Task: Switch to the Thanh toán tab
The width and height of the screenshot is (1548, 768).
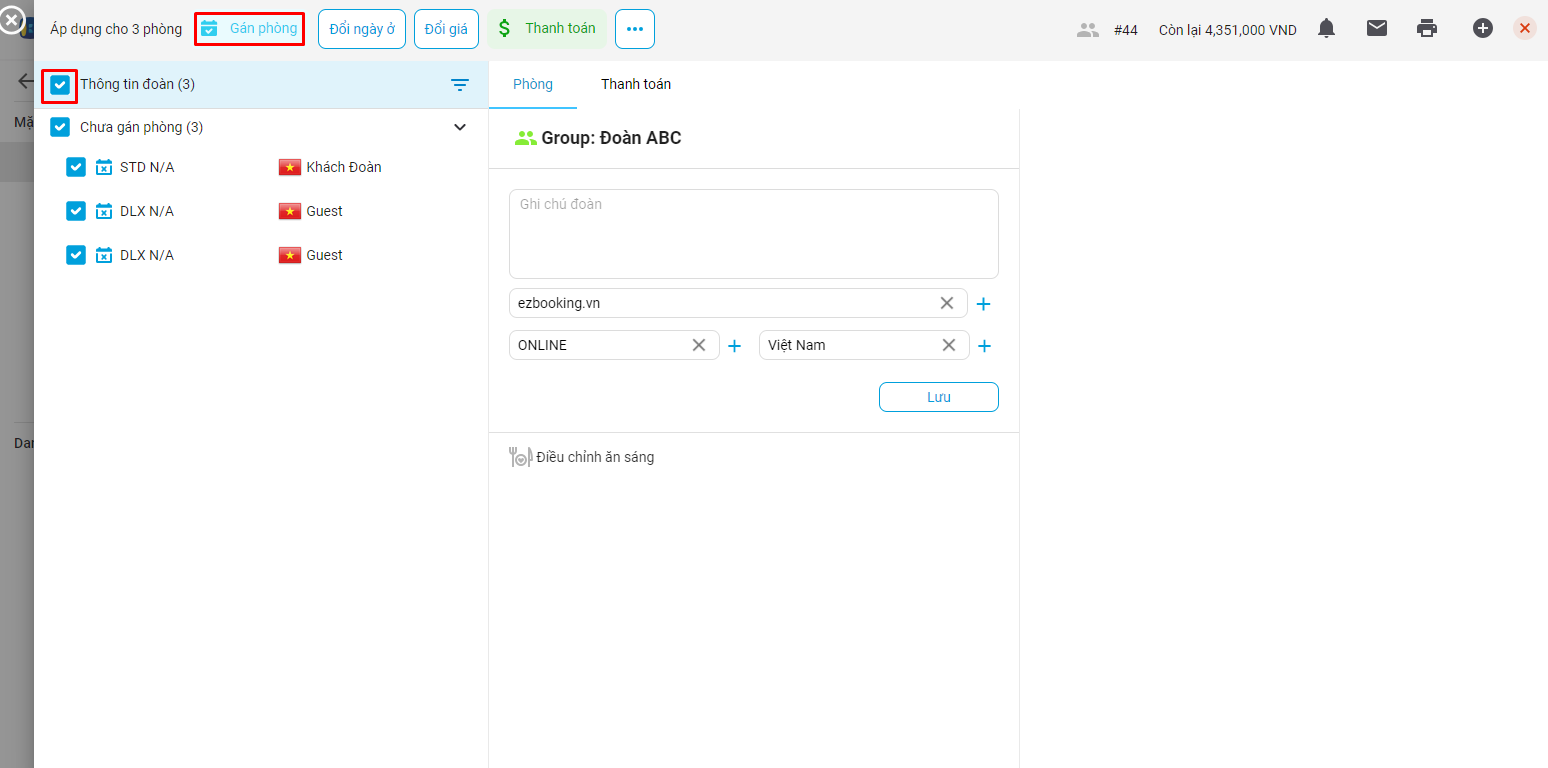Action: [635, 84]
